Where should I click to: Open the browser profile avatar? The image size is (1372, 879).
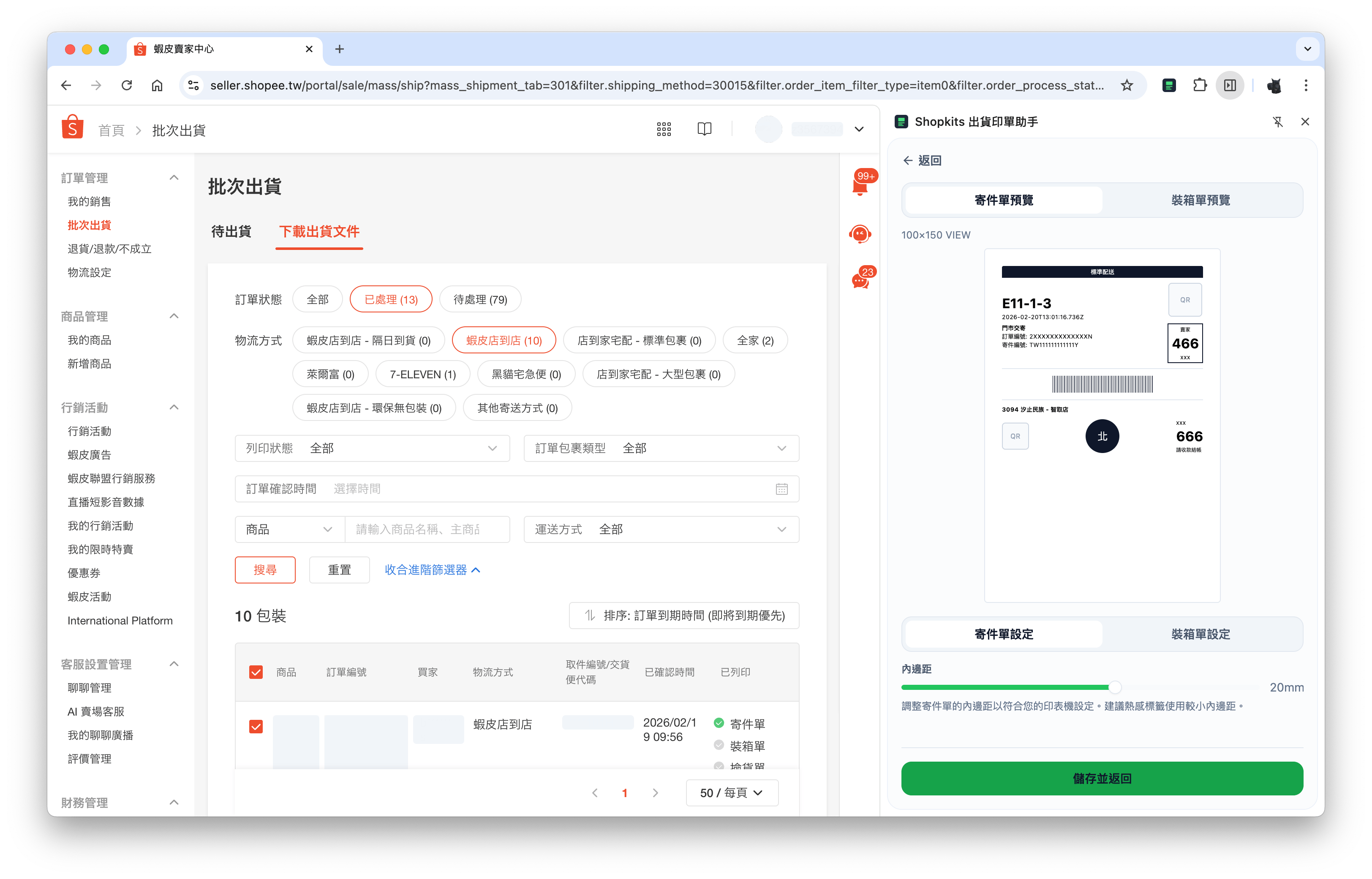pos(1274,86)
